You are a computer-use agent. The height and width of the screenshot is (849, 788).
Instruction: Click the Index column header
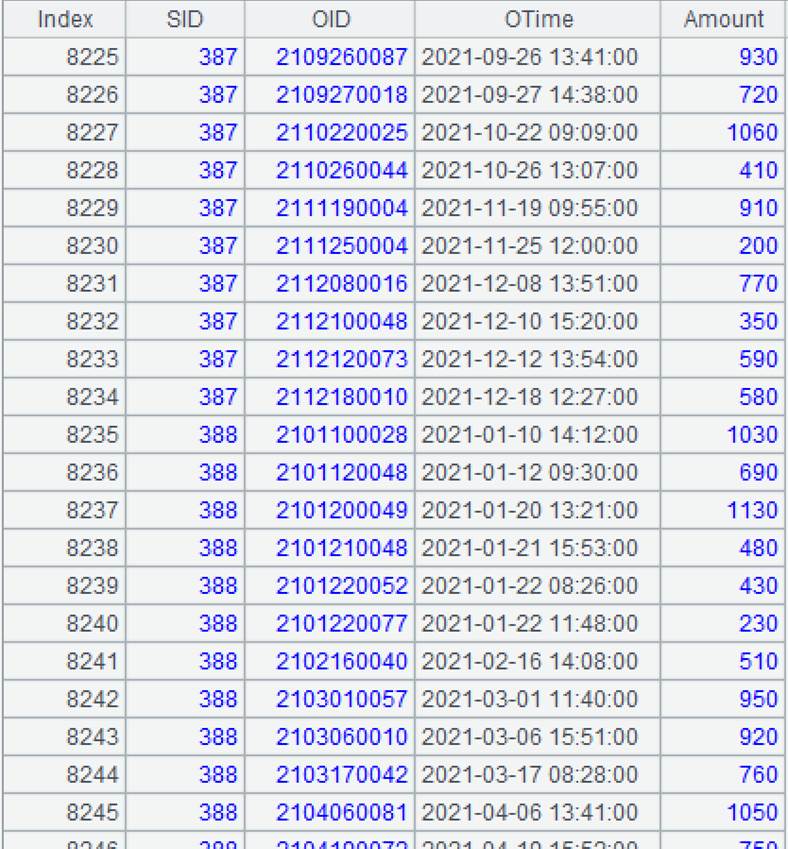coord(64,19)
